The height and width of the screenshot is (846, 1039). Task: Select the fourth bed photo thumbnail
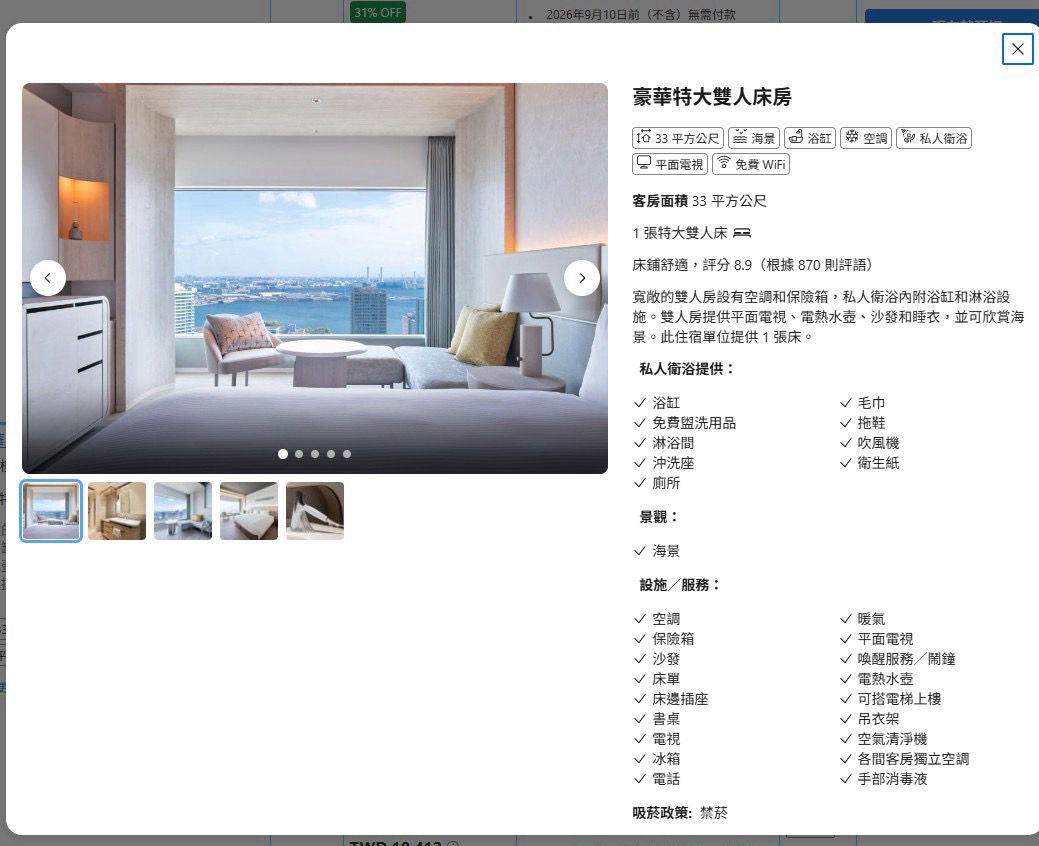point(249,511)
